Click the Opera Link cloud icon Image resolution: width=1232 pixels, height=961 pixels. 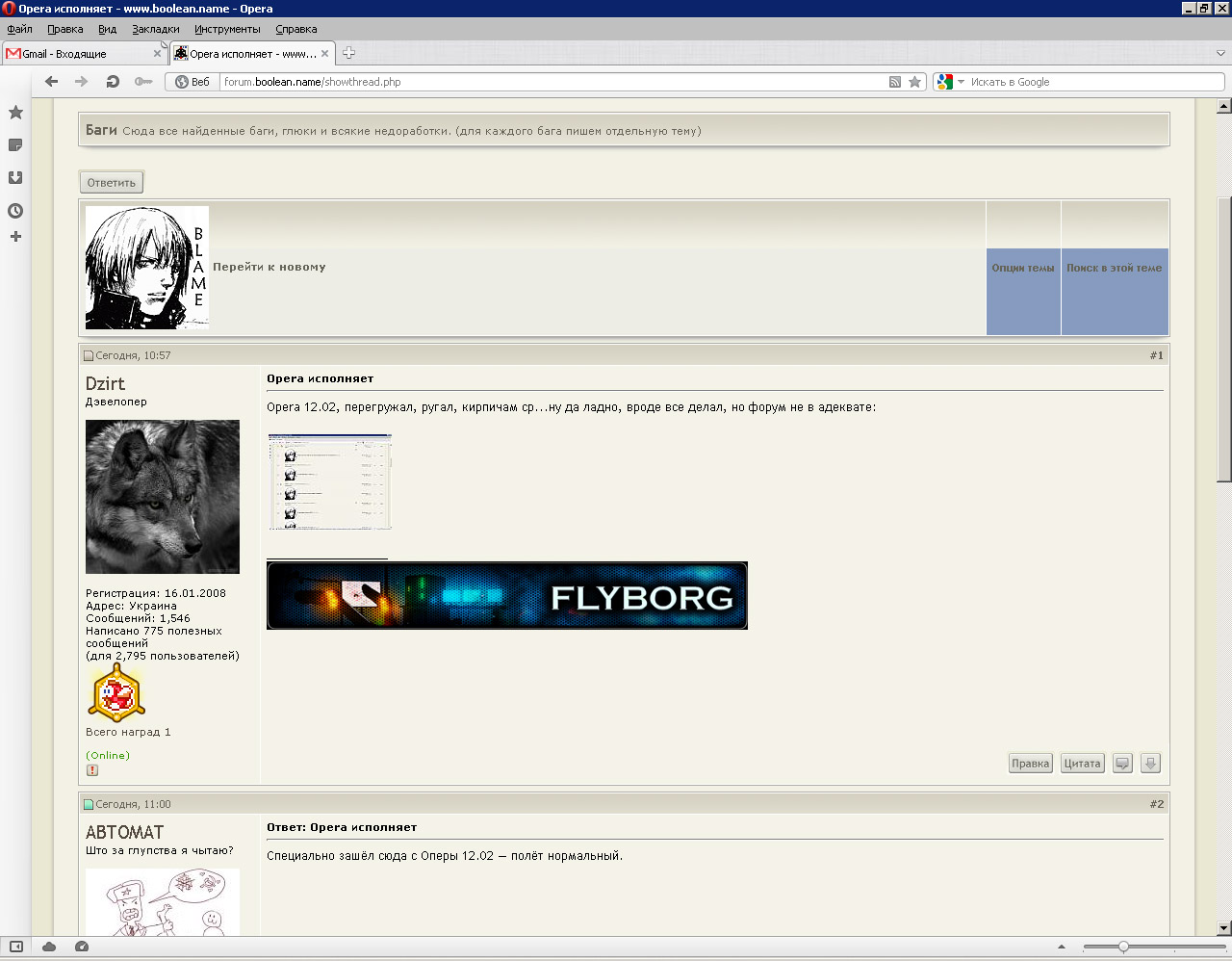point(49,947)
